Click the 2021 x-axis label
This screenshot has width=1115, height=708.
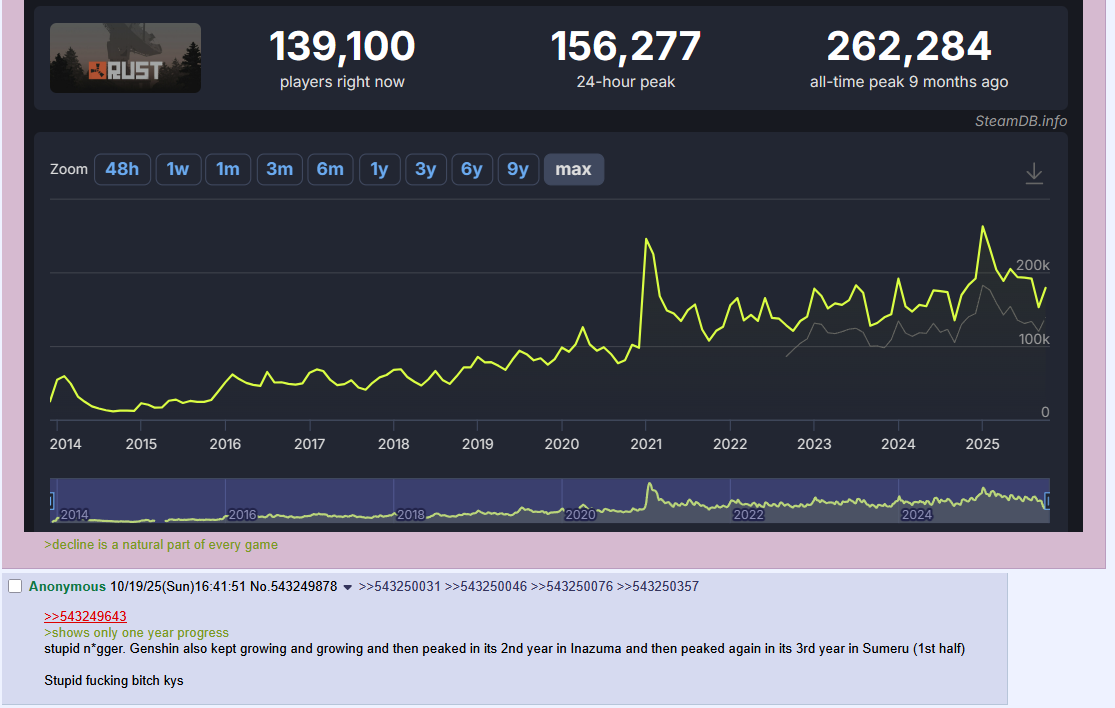tap(646, 444)
